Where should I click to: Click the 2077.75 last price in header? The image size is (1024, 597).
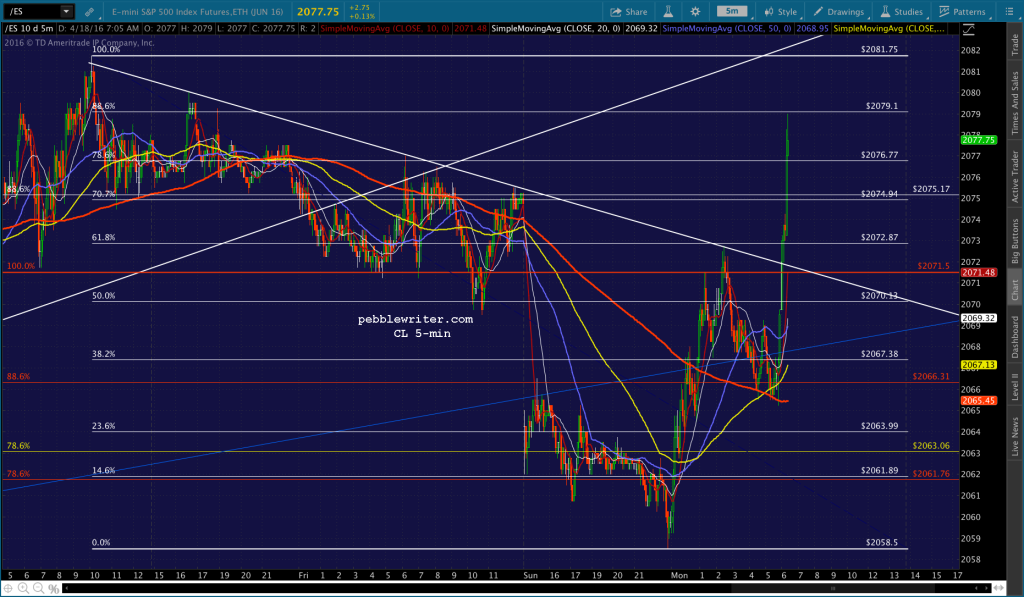[x=318, y=12]
